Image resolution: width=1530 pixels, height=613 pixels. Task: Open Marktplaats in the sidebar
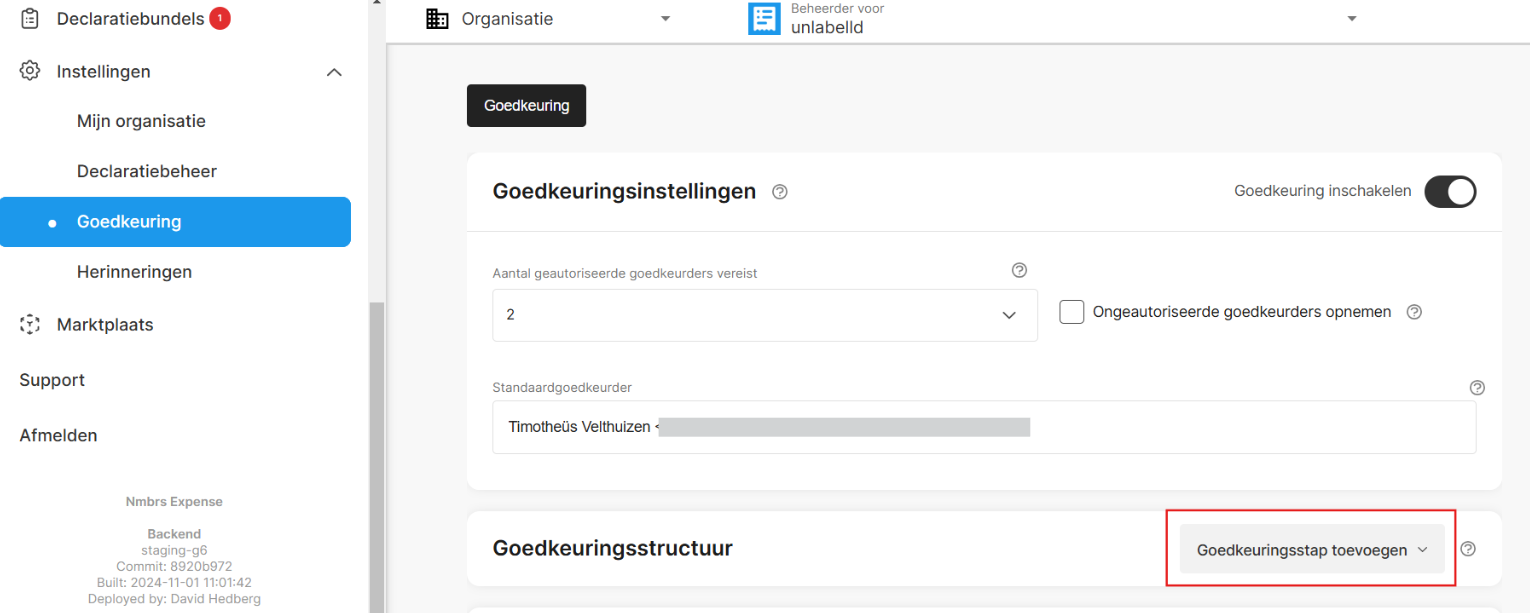[105, 324]
